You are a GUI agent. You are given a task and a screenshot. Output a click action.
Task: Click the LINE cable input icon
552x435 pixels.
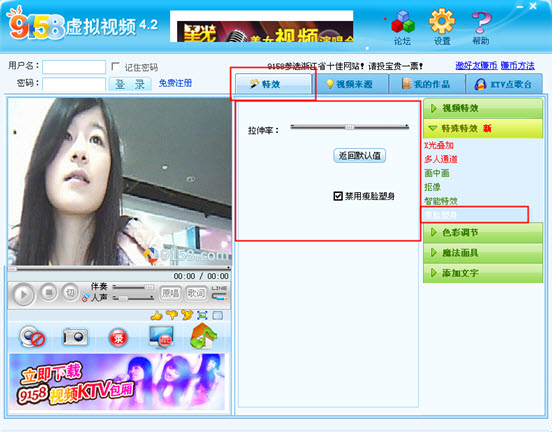tap(219, 293)
